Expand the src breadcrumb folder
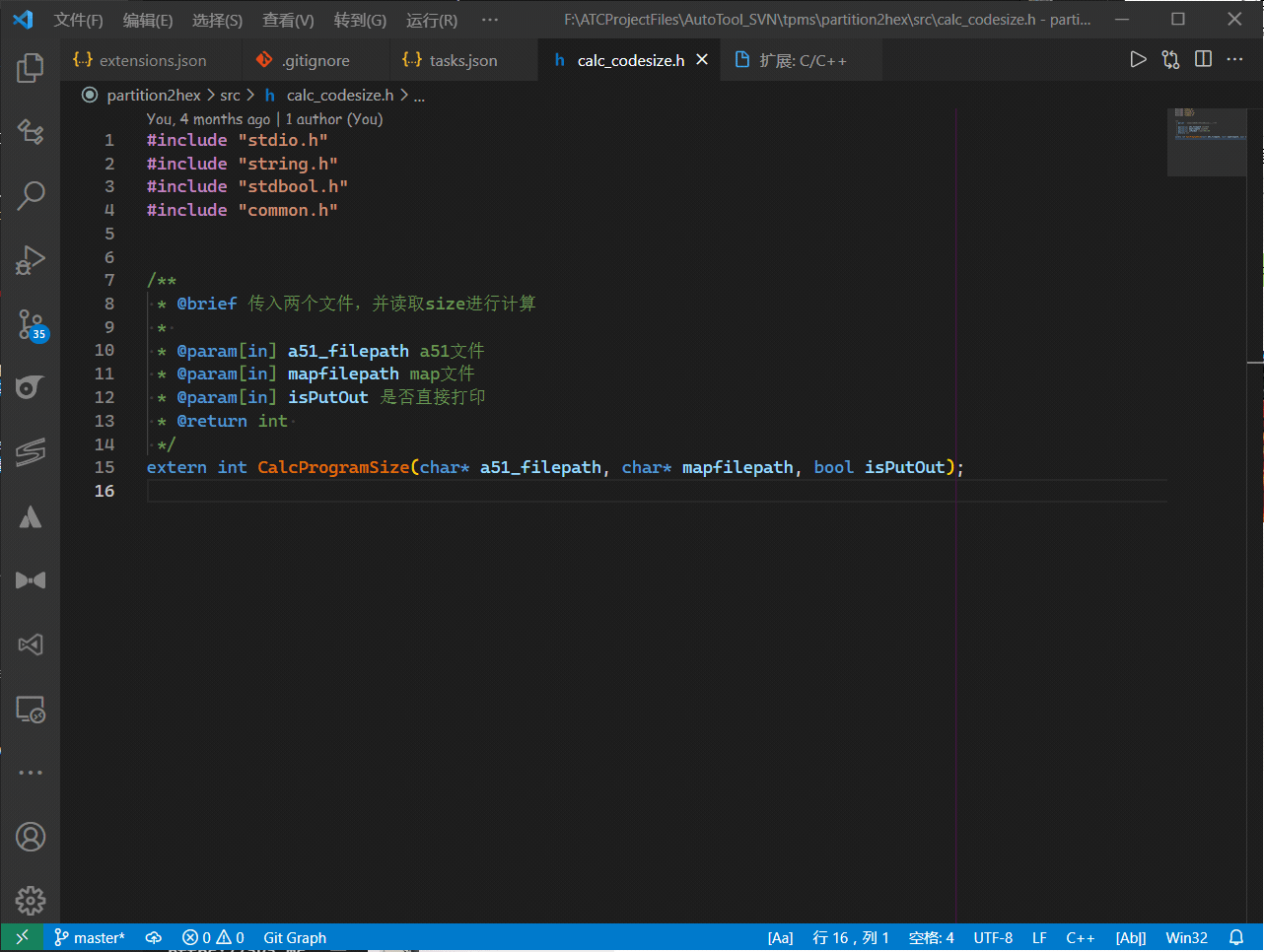 click(230, 96)
